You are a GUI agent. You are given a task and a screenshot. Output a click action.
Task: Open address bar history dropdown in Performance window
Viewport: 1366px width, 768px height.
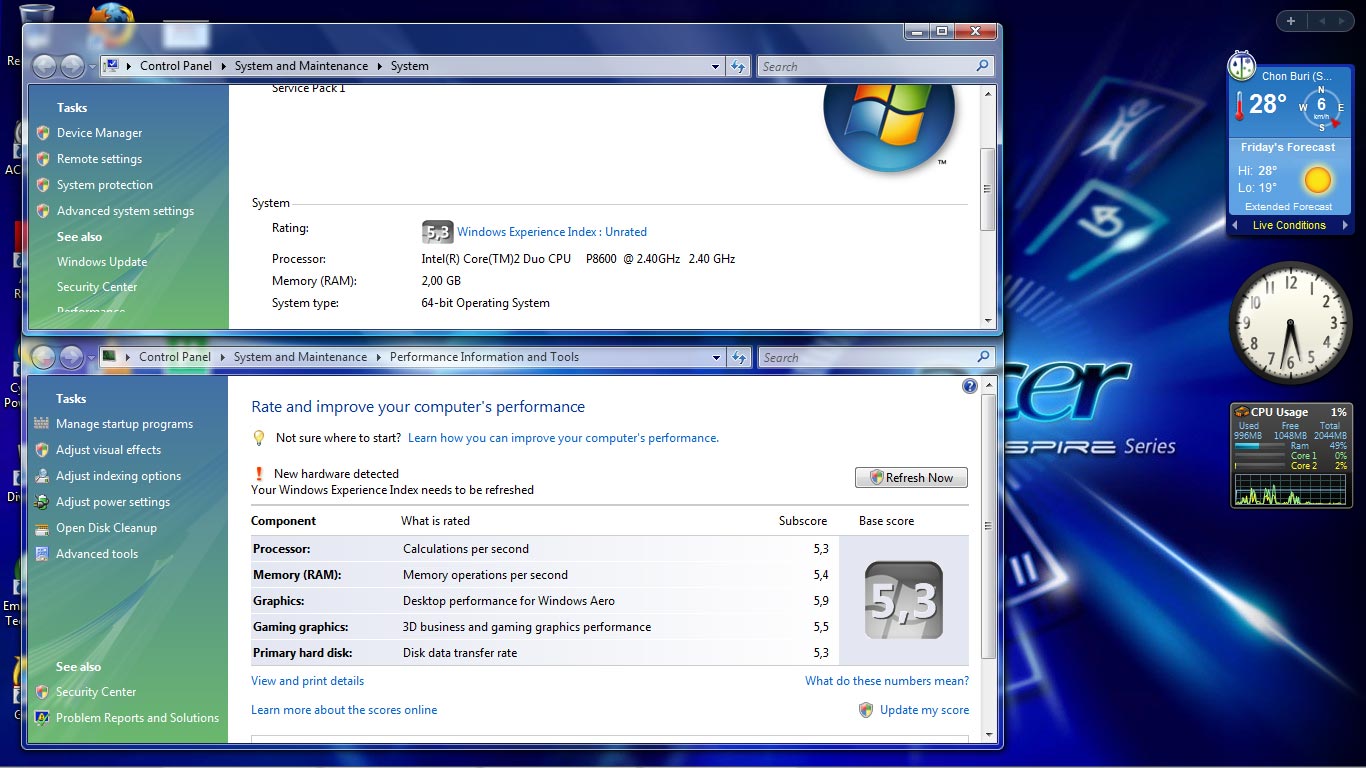715,358
